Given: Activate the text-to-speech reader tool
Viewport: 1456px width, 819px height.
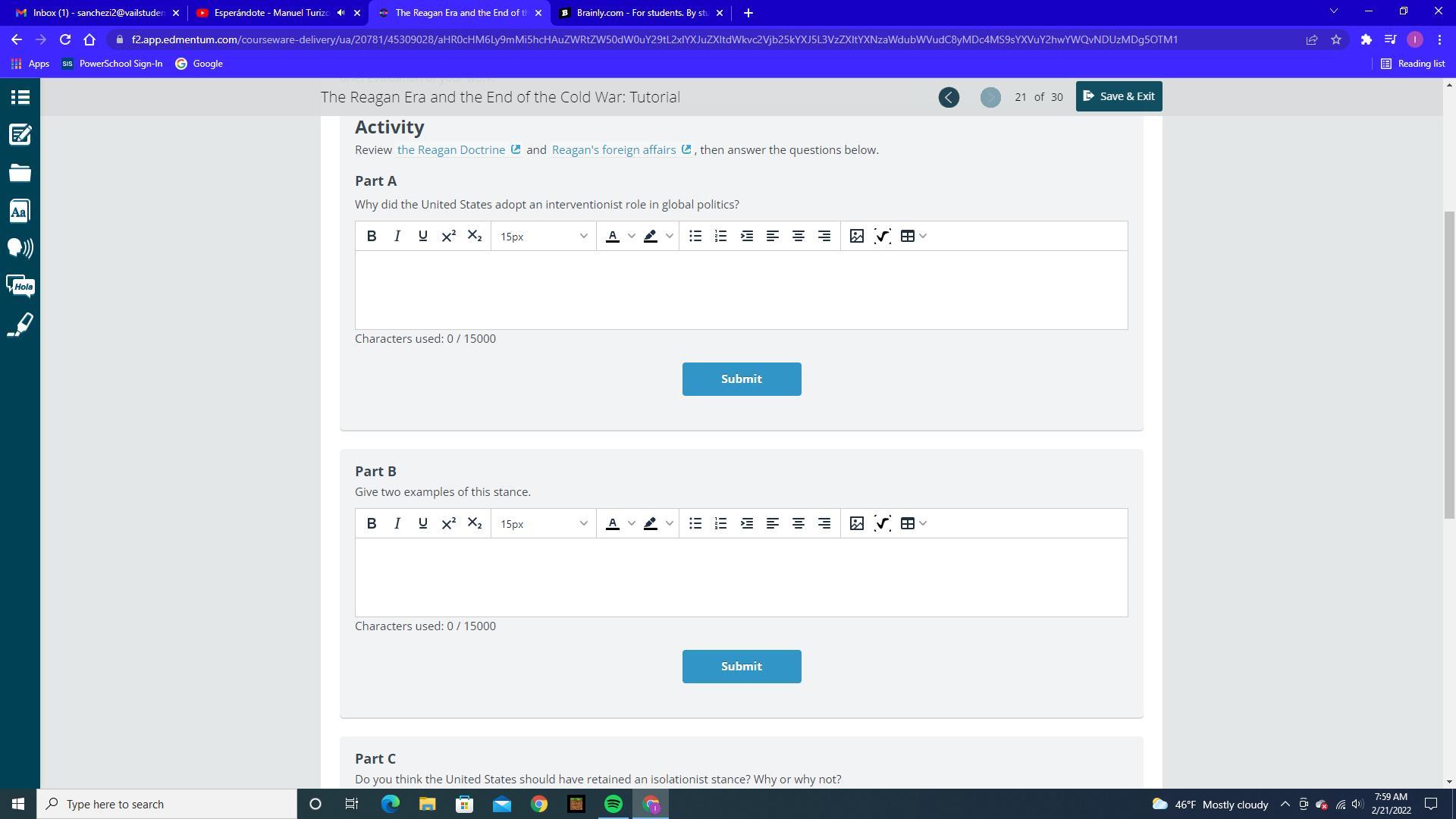Looking at the screenshot, I should pyautogui.click(x=20, y=248).
